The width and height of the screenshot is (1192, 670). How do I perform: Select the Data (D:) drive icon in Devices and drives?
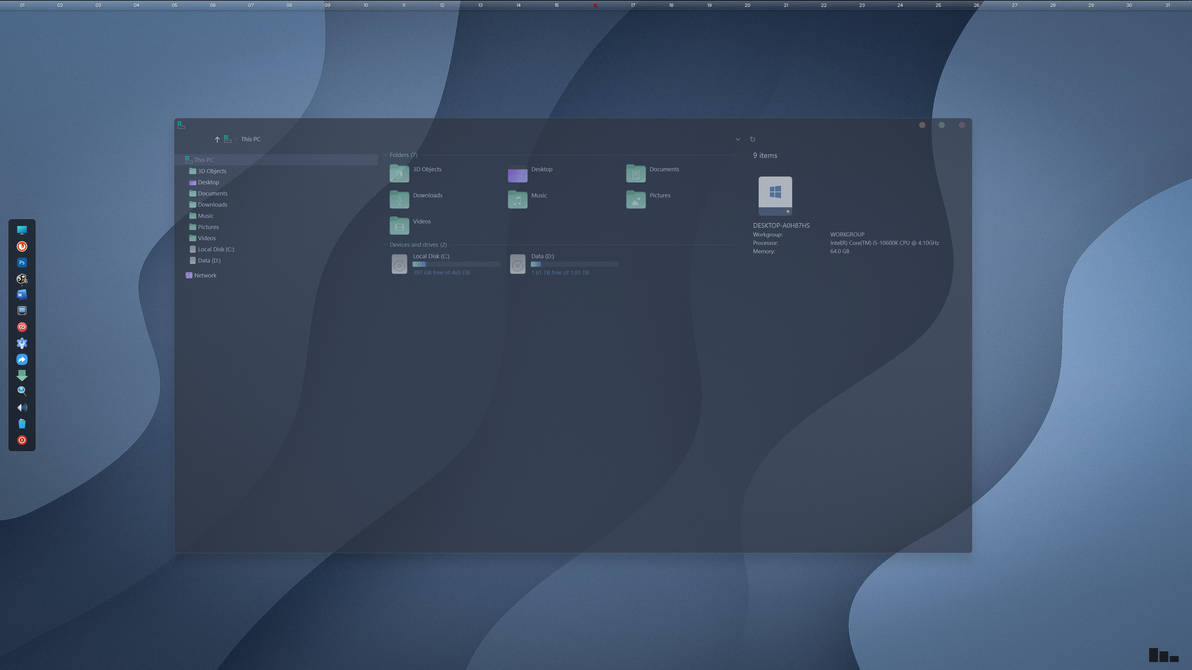(x=518, y=264)
